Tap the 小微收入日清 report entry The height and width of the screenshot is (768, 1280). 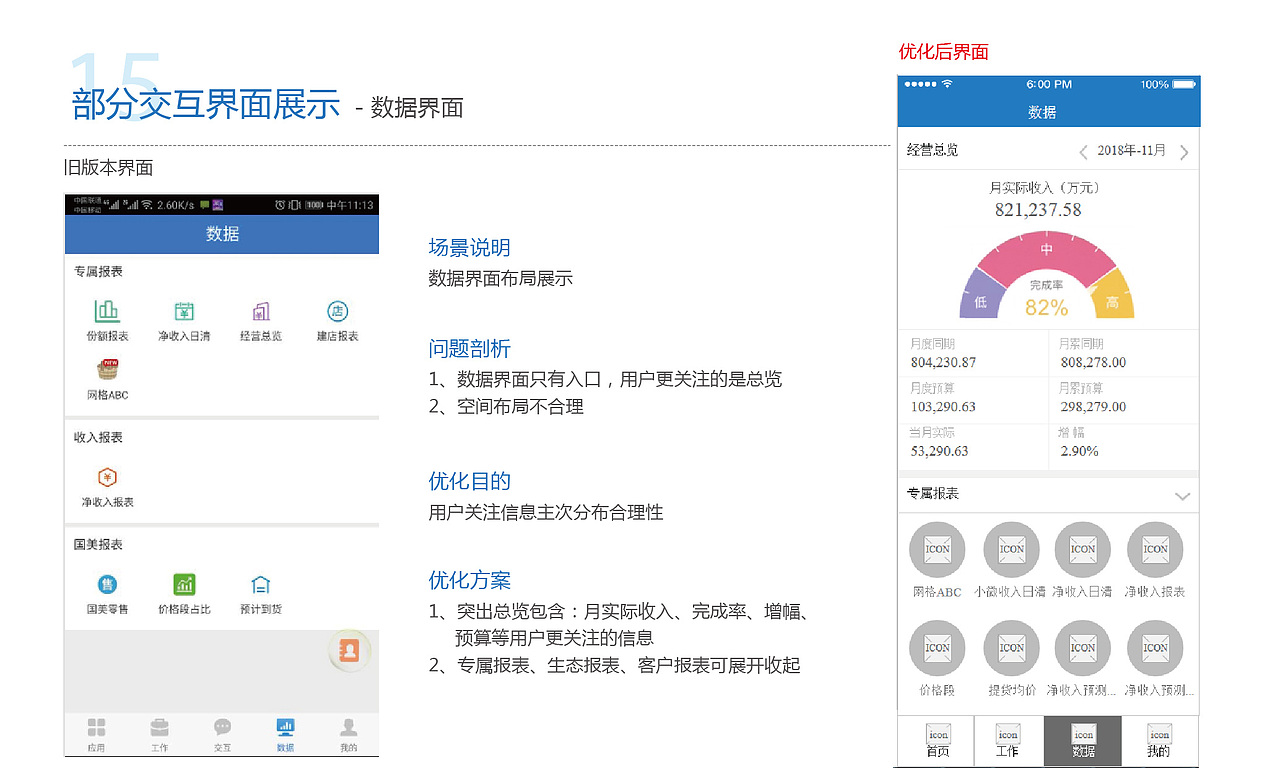(x=1011, y=549)
